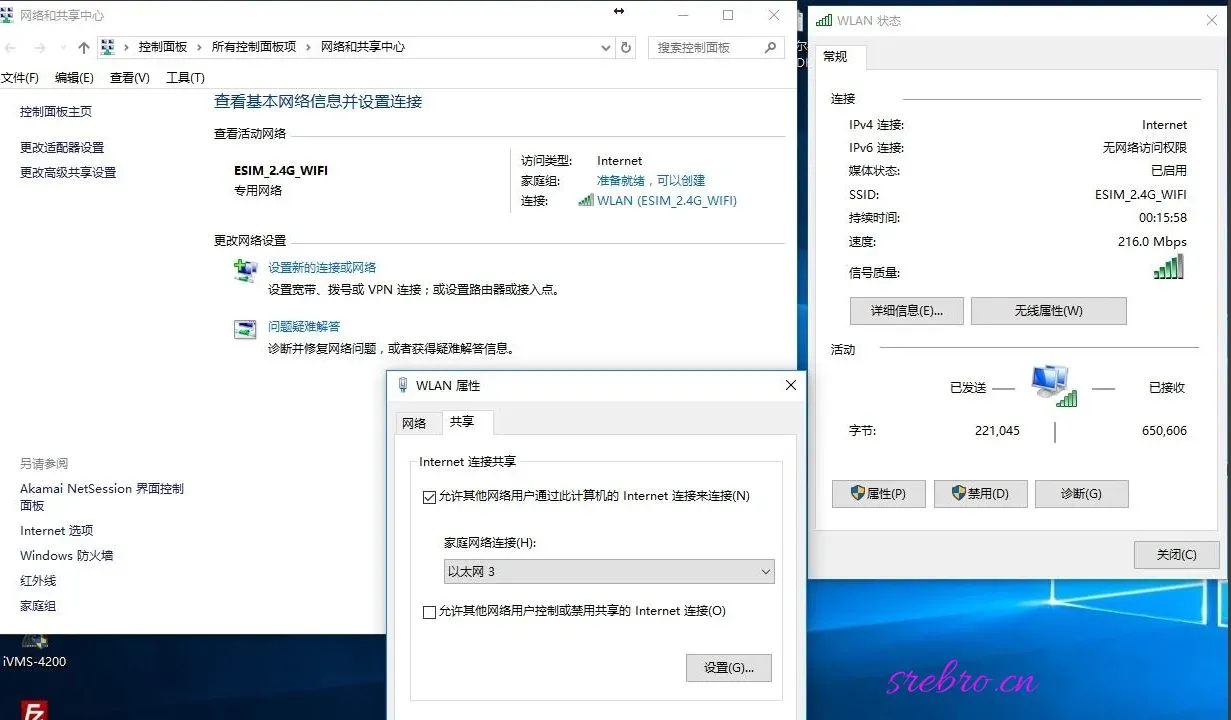Click the search magnifier icon
This screenshot has width=1231, height=720.
coord(770,47)
